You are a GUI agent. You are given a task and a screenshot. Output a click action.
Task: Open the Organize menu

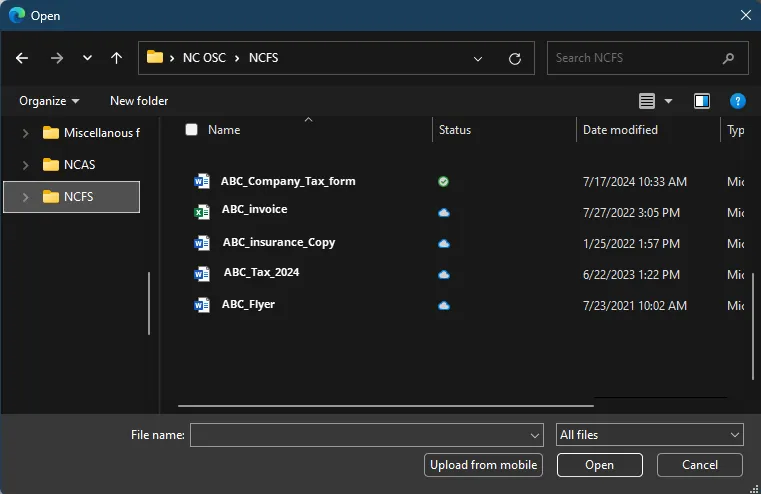click(49, 101)
